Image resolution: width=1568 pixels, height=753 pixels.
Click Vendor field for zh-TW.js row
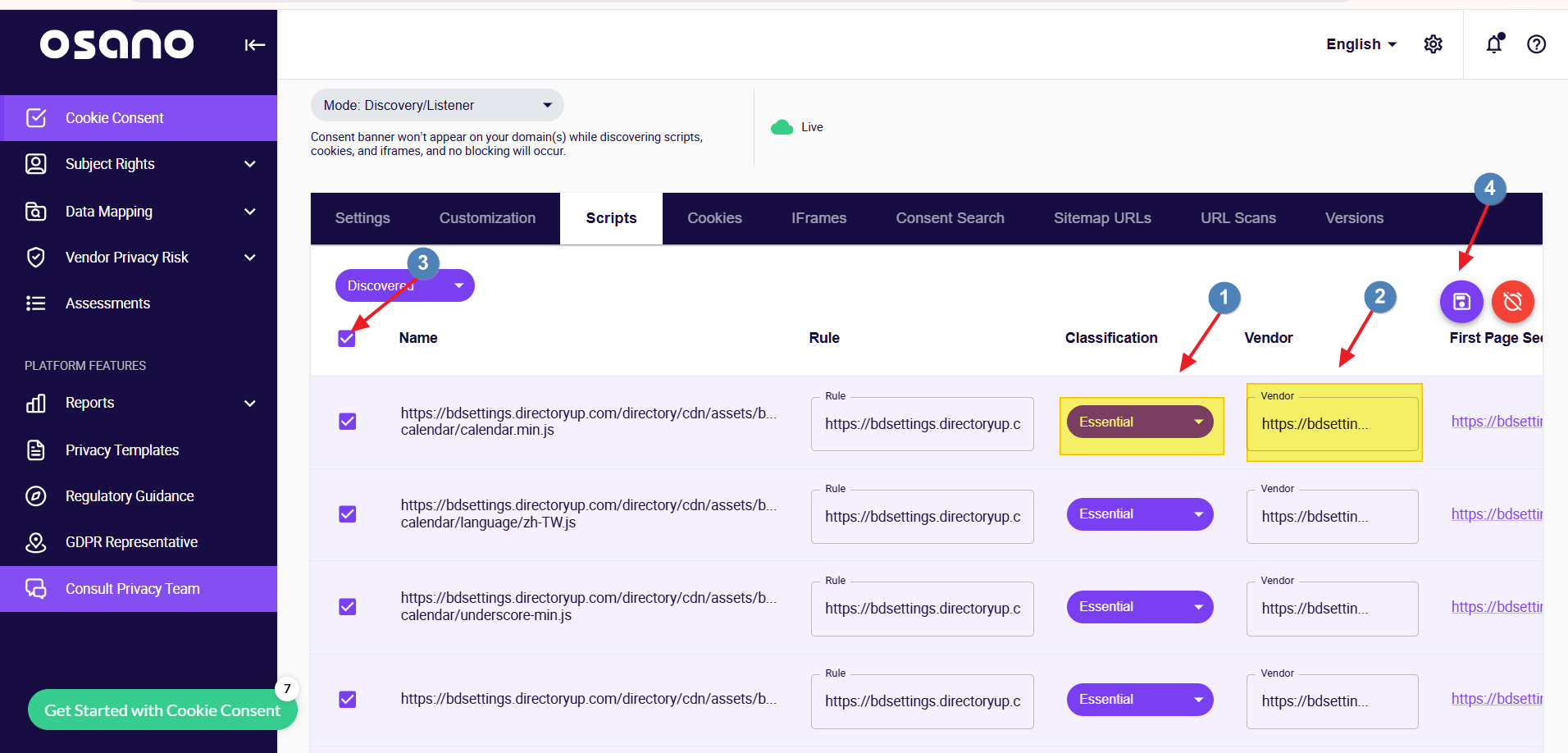coord(1333,517)
